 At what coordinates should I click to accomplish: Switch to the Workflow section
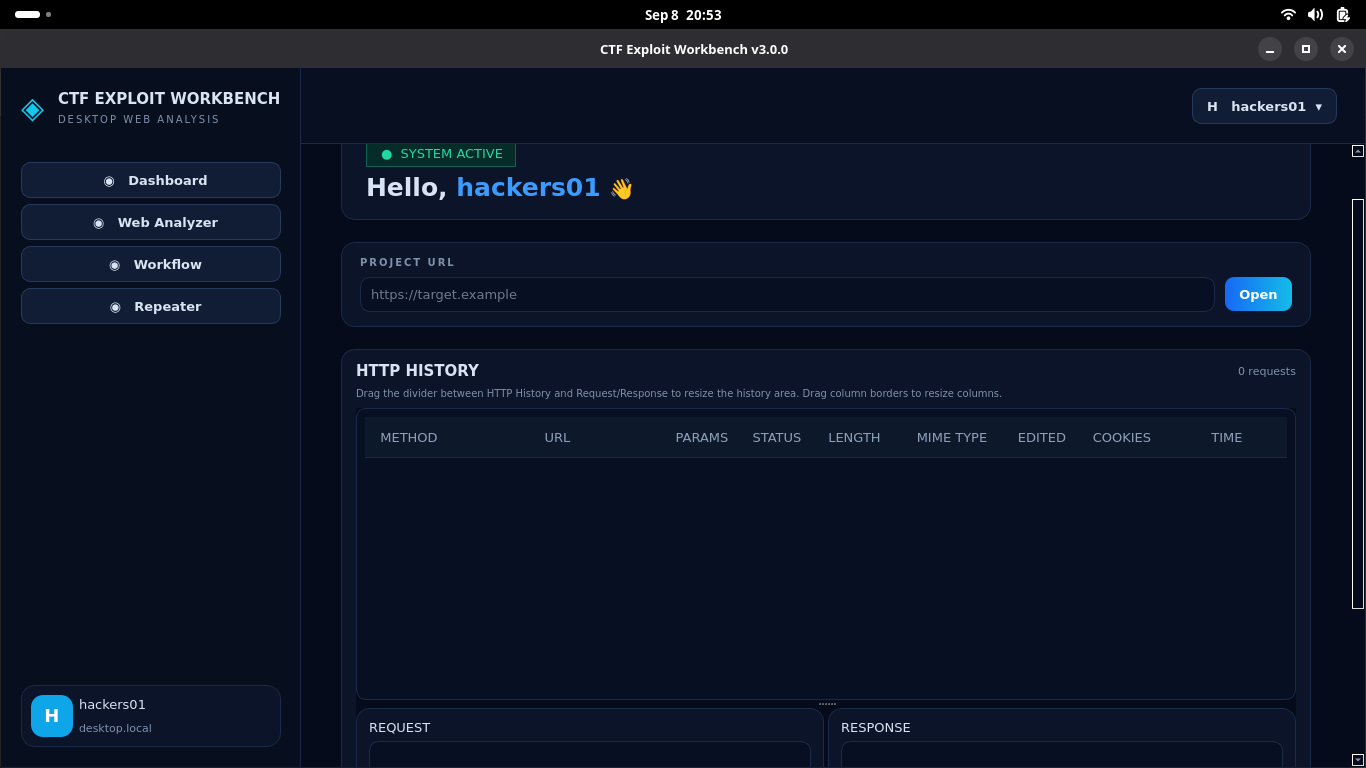[151, 264]
